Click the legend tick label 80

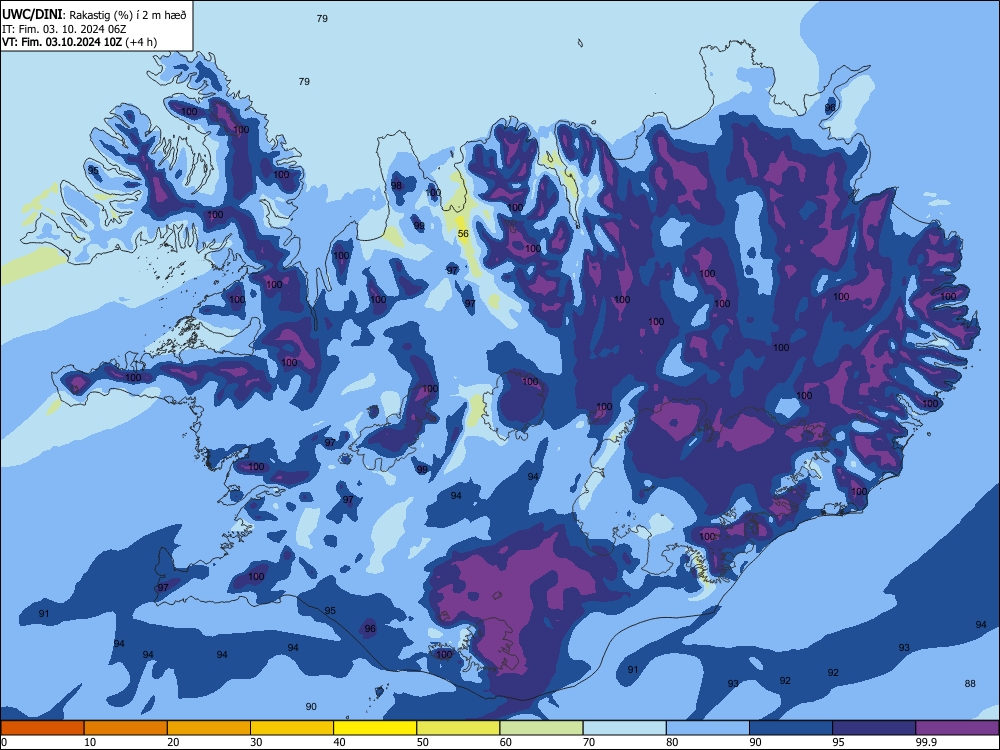pyautogui.click(x=672, y=742)
